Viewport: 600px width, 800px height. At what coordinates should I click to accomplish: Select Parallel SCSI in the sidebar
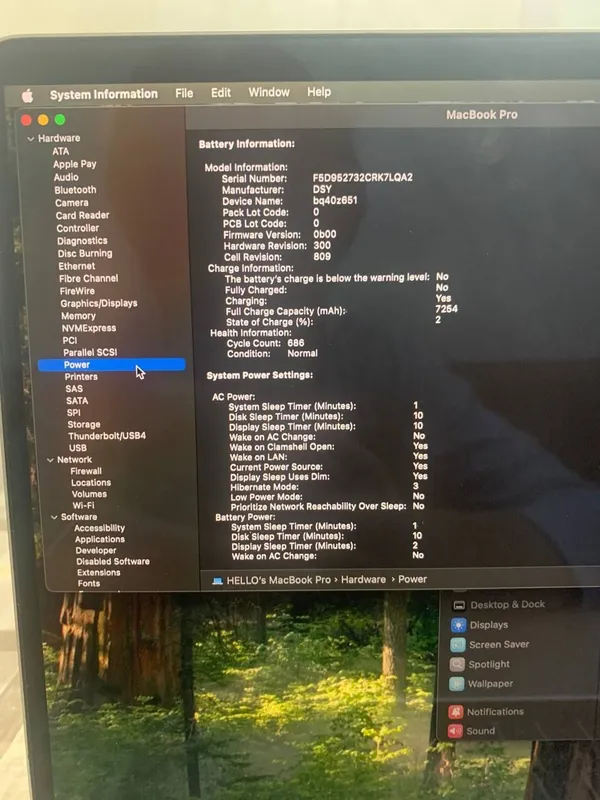[x=90, y=353]
